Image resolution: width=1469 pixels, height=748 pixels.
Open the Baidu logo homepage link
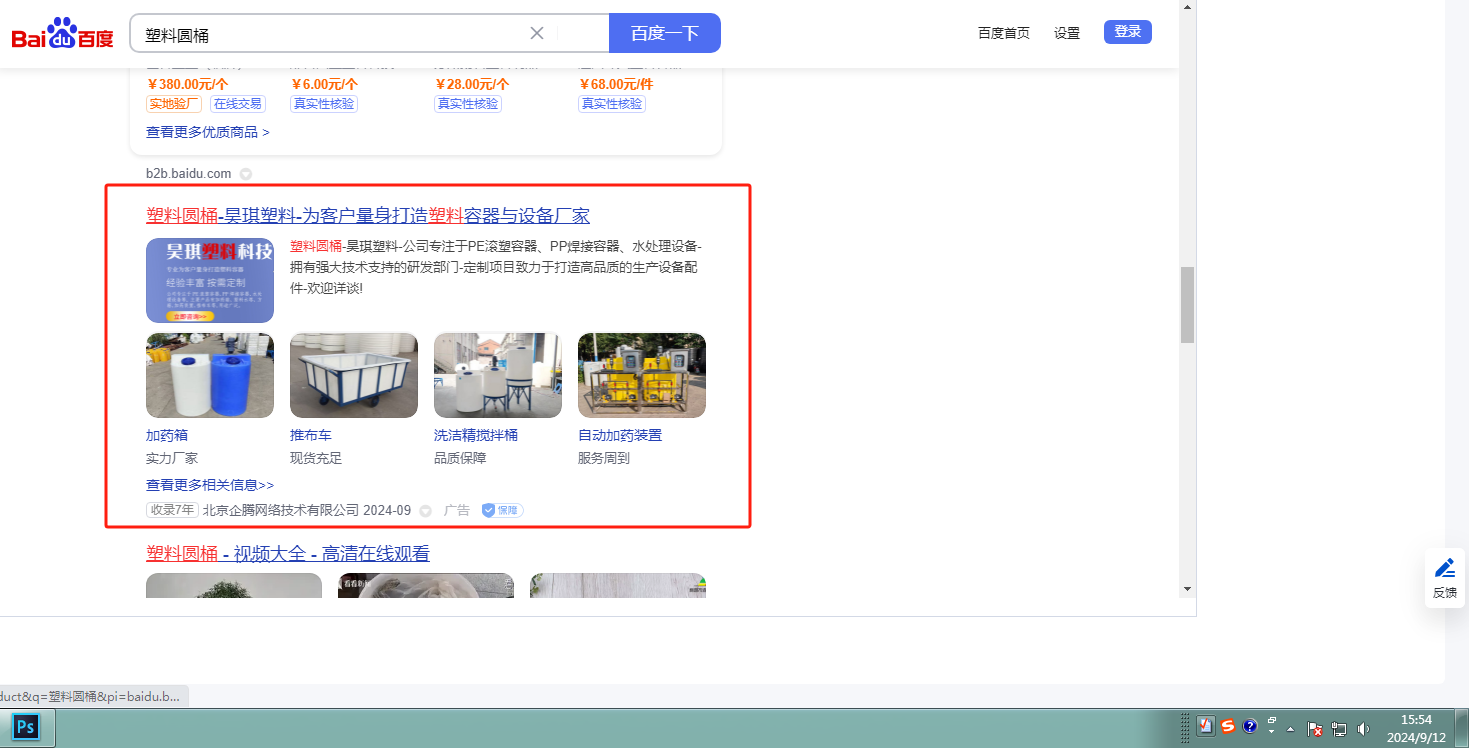click(x=63, y=34)
